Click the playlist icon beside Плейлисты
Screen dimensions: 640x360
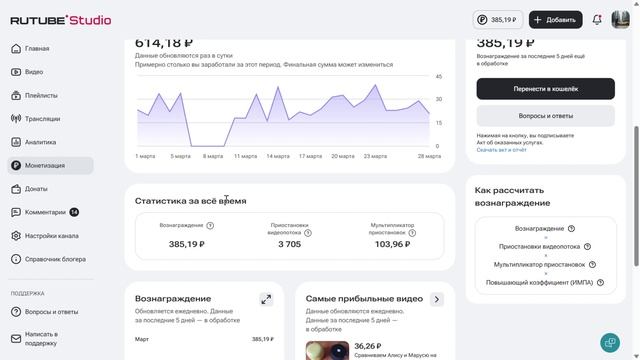tap(16, 96)
